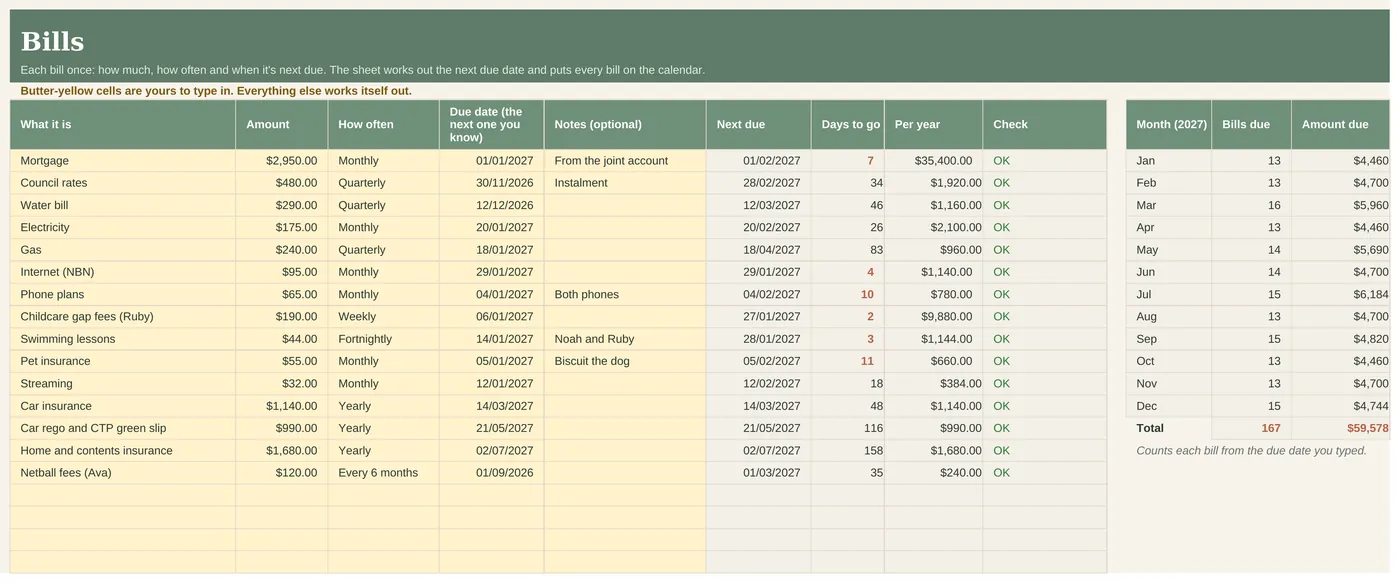Select the Water bill next due 12/03/2027
This screenshot has width=1400, height=583.
(x=758, y=205)
